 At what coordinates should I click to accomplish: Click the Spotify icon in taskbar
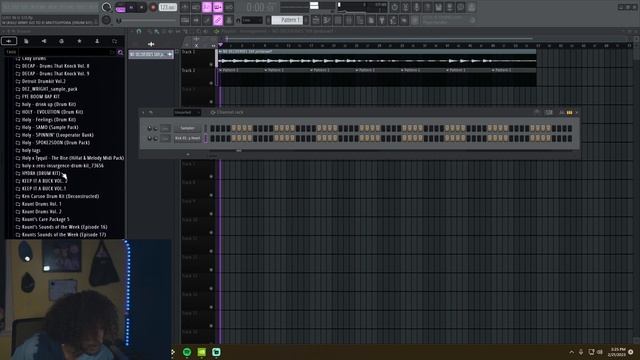(187, 352)
